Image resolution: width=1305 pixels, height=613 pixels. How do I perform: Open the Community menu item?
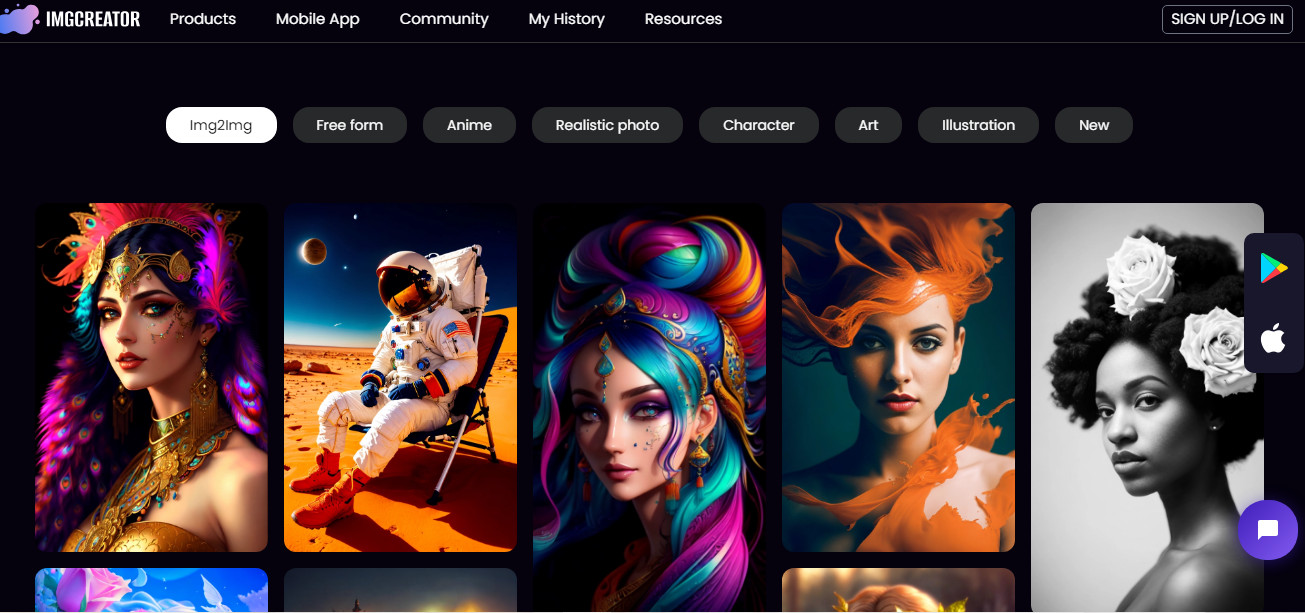click(444, 19)
